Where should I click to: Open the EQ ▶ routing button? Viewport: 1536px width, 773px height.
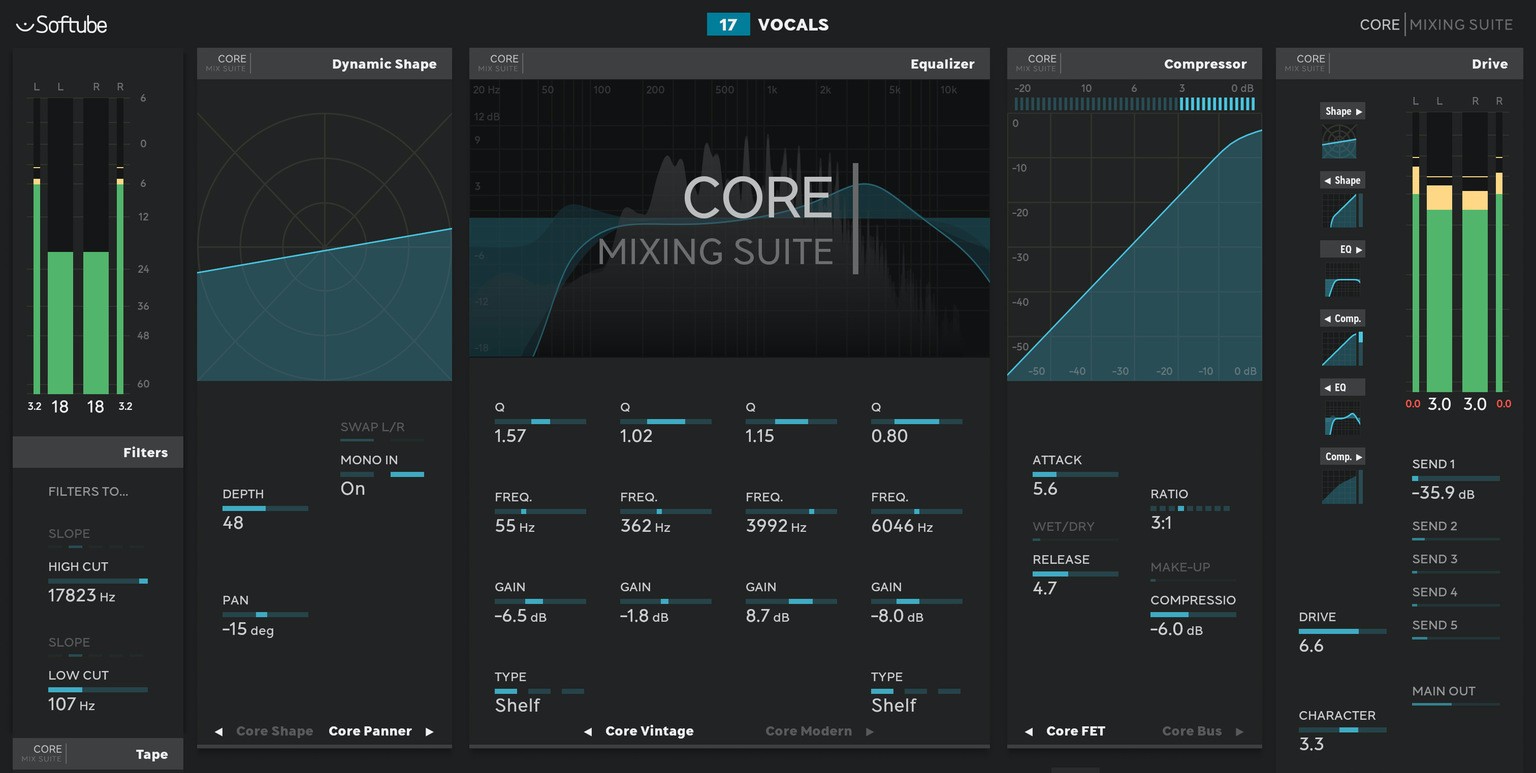[1343, 249]
